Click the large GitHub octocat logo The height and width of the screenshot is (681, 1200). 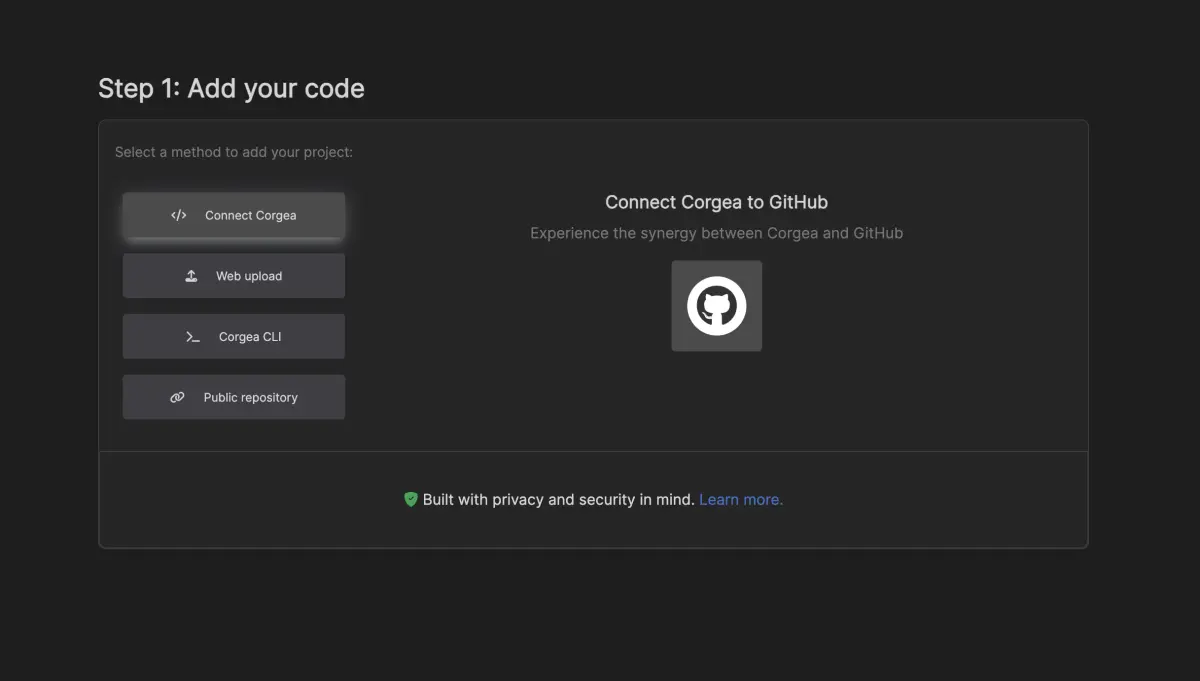(716, 306)
